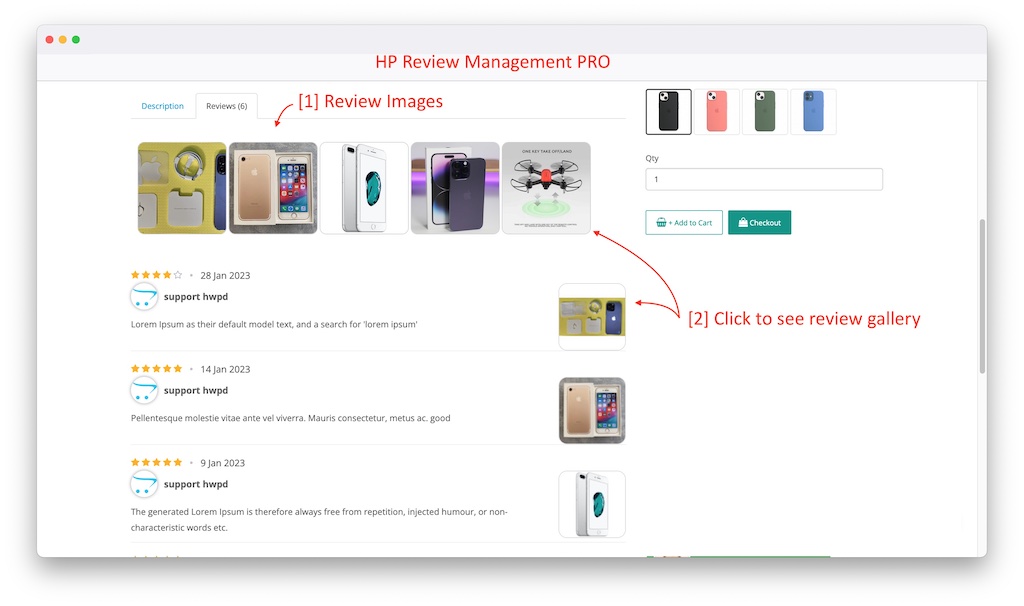Click the avatar icon in the 9 Jan review

click(145, 484)
